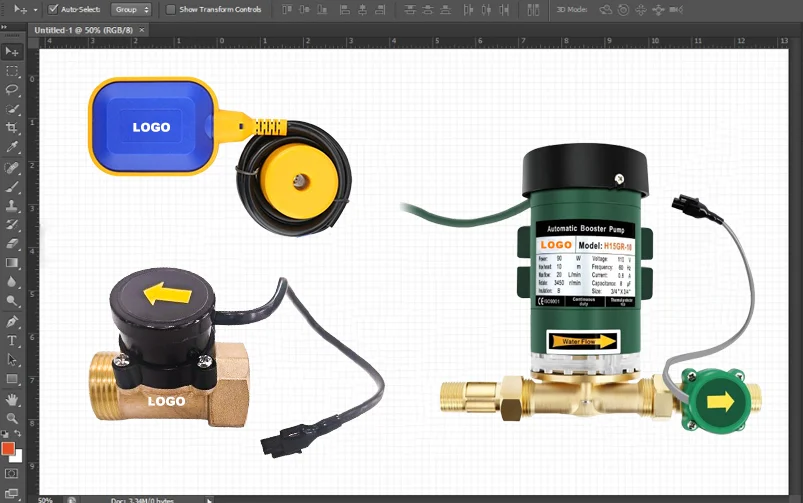Viewport: 803px width, 503px height.
Task: Choose the Eyedropper tool
Action: coord(12,147)
